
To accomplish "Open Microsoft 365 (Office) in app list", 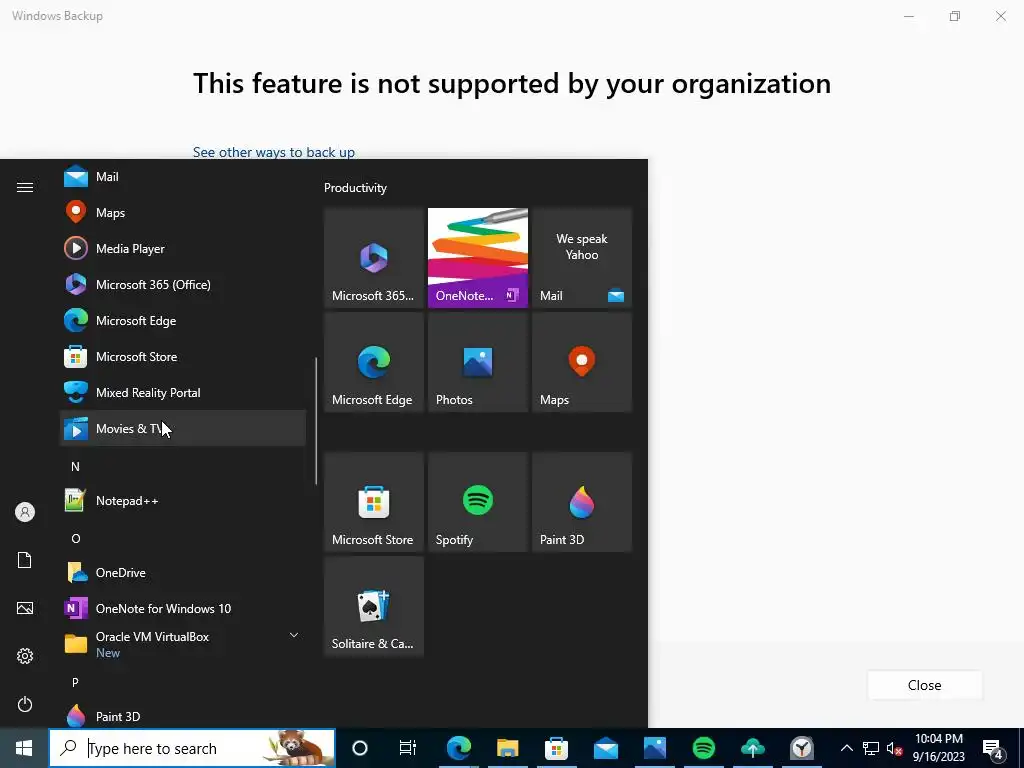I will 183,285.
